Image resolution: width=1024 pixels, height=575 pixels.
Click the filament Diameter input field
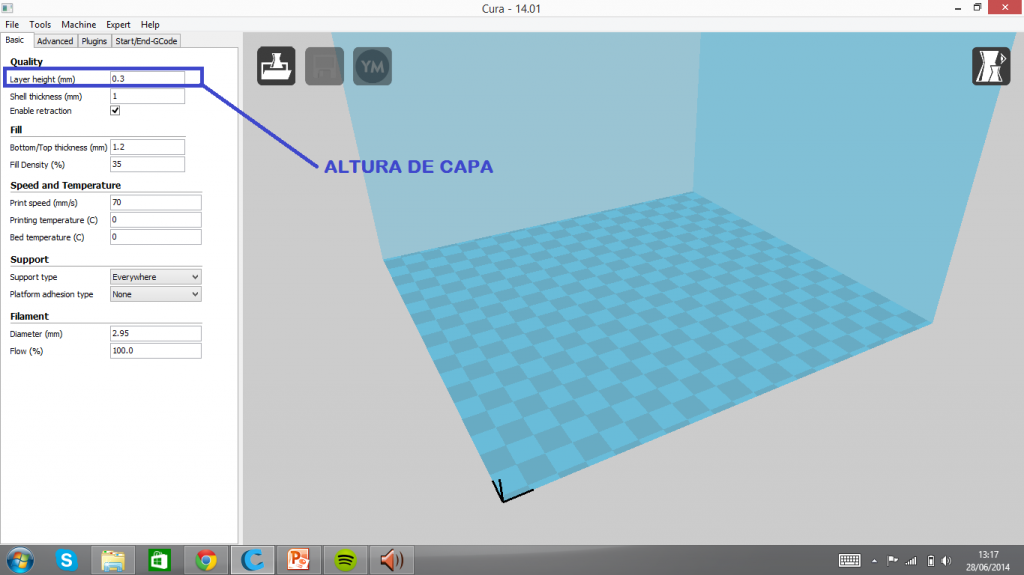coord(155,333)
